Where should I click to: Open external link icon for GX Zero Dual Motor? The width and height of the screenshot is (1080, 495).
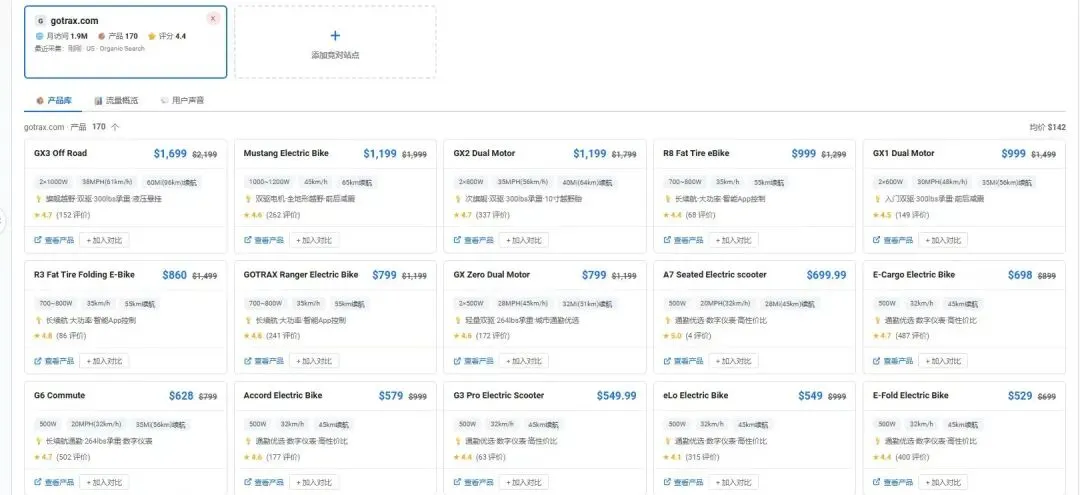[457, 361]
